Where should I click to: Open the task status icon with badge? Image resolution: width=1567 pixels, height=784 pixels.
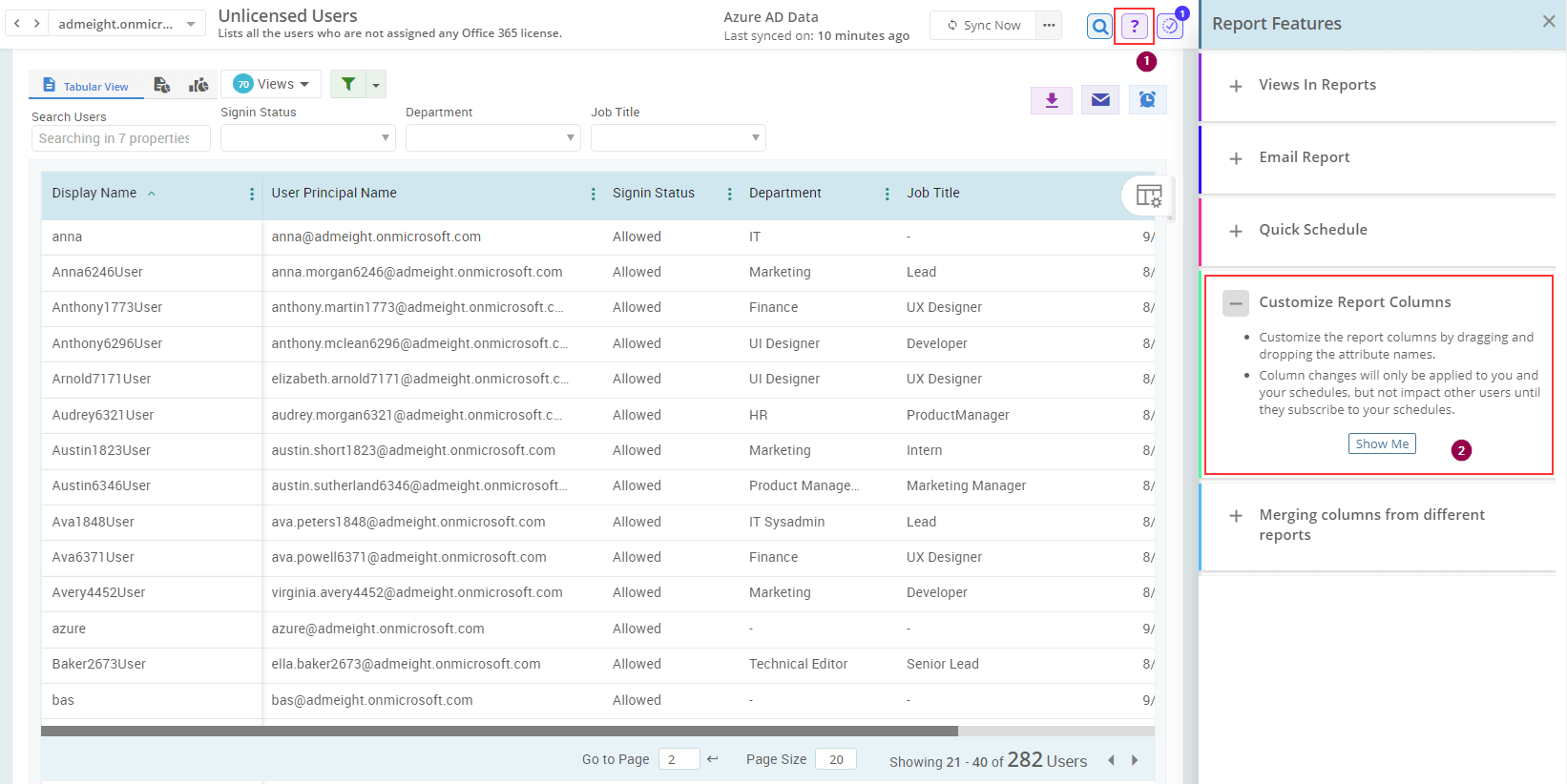pyautogui.click(x=1169, y=27)
